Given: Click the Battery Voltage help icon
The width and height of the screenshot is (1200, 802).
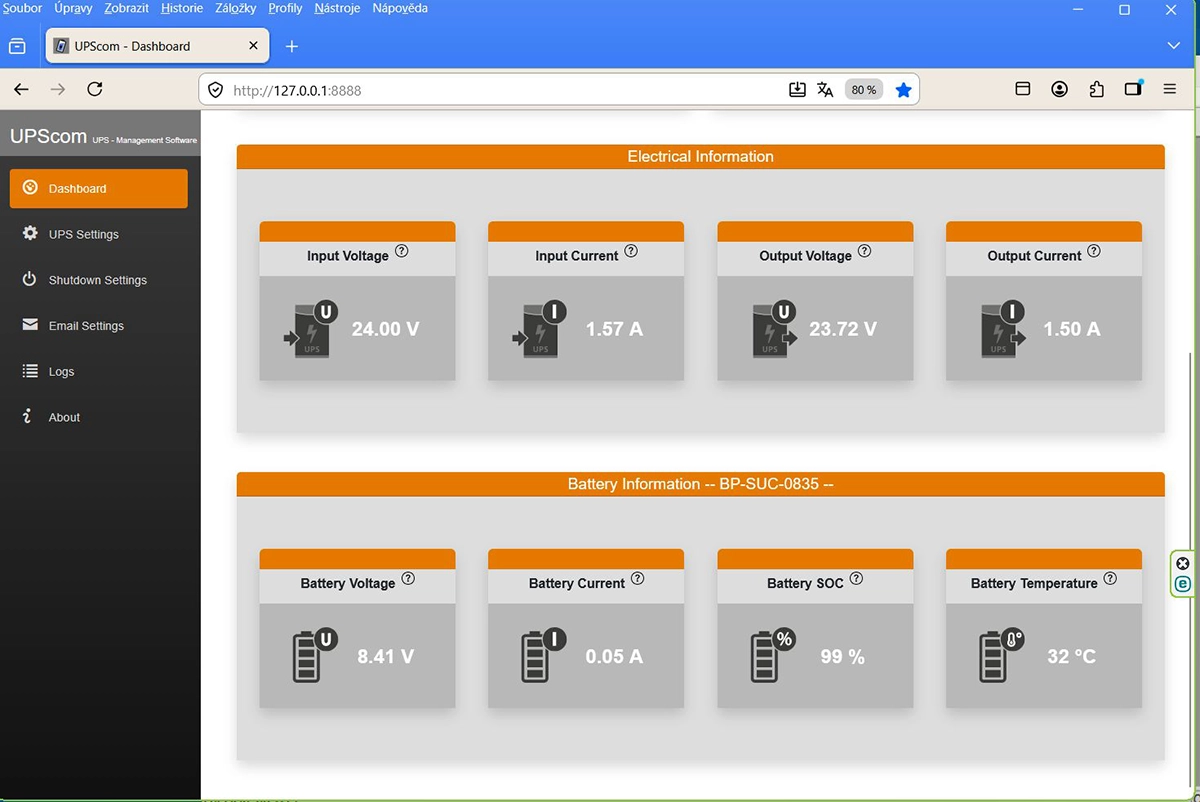Looking at the screenshot, I should pyautogui.click(x=408, y=578).
